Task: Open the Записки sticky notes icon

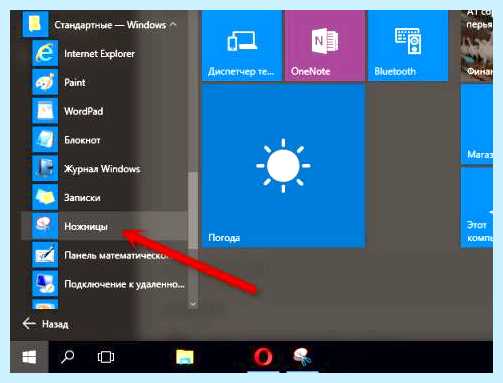Action: coord(45,197)
